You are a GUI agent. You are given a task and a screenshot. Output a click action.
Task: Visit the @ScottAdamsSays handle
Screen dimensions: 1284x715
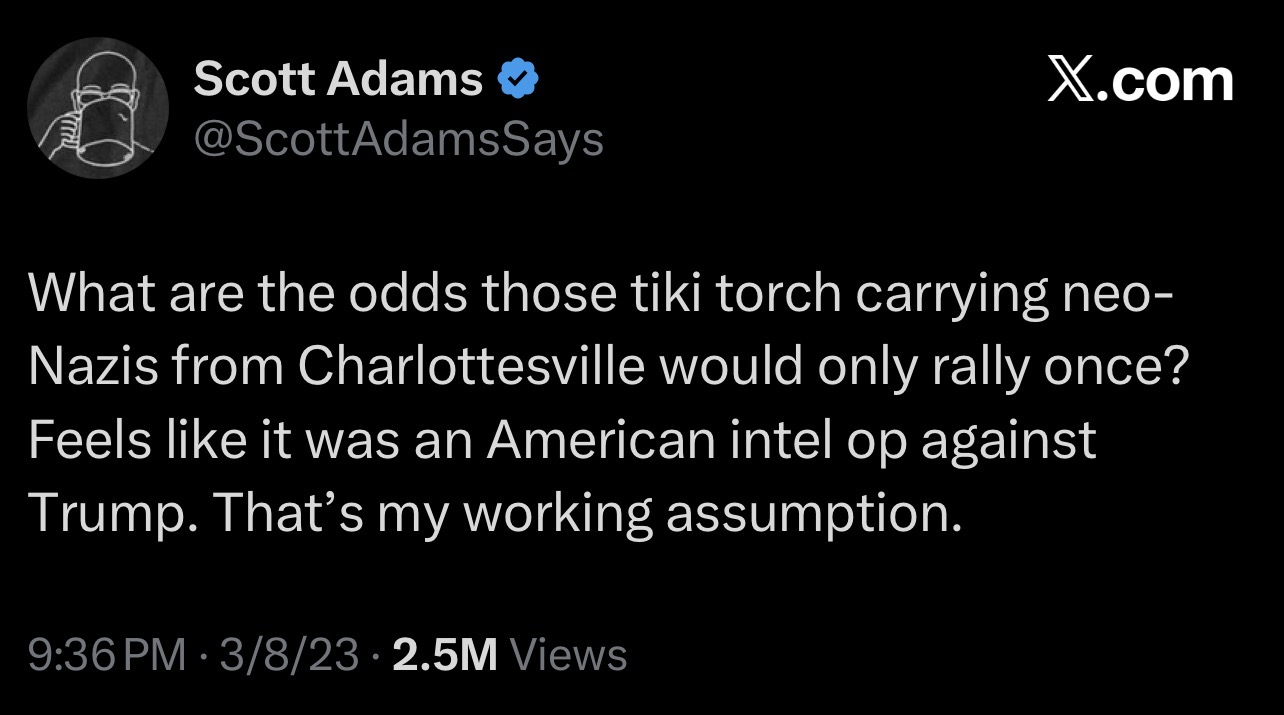399,140
